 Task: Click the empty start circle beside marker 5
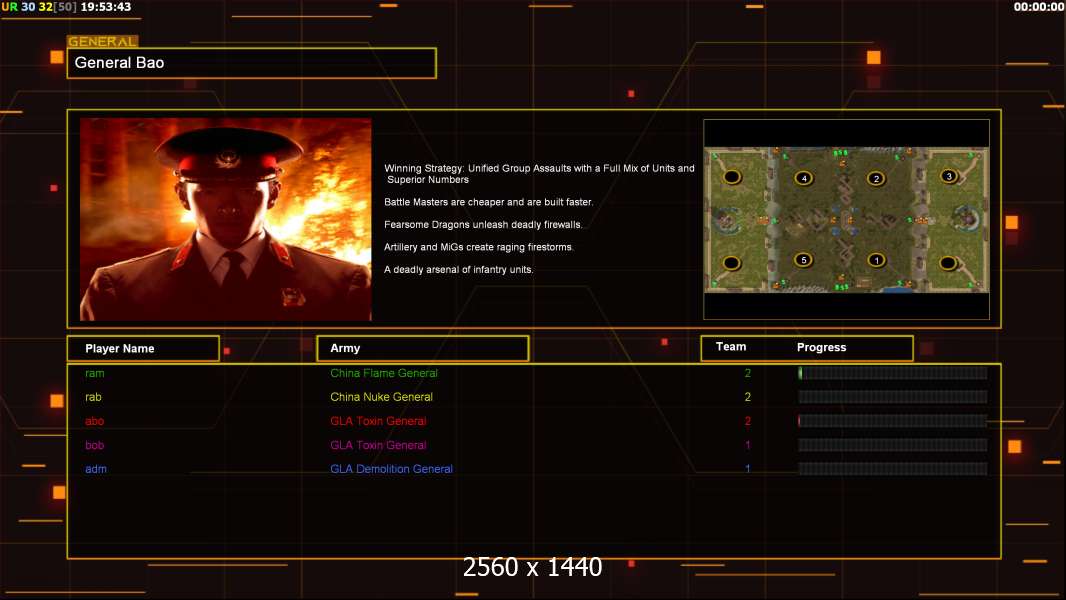click(732, 262)
